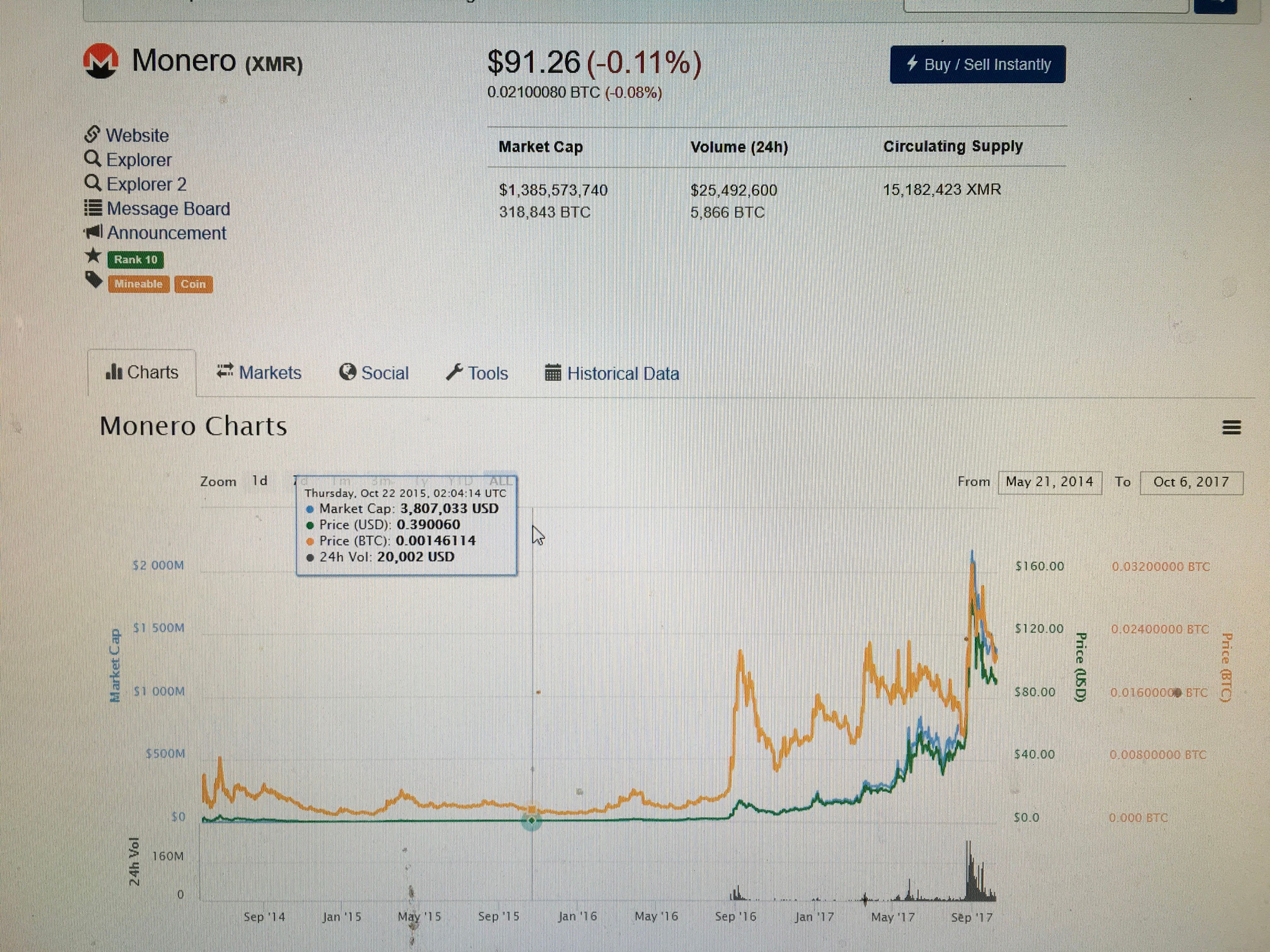Click the $1,385,573,740 market cap value
This screenshot has width=1270, height=952.
553,190
